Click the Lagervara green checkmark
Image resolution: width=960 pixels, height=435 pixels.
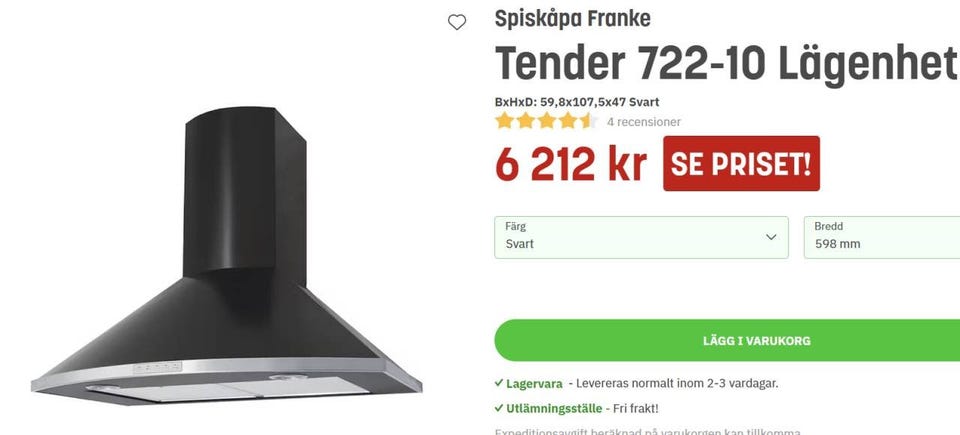point(499,384)
